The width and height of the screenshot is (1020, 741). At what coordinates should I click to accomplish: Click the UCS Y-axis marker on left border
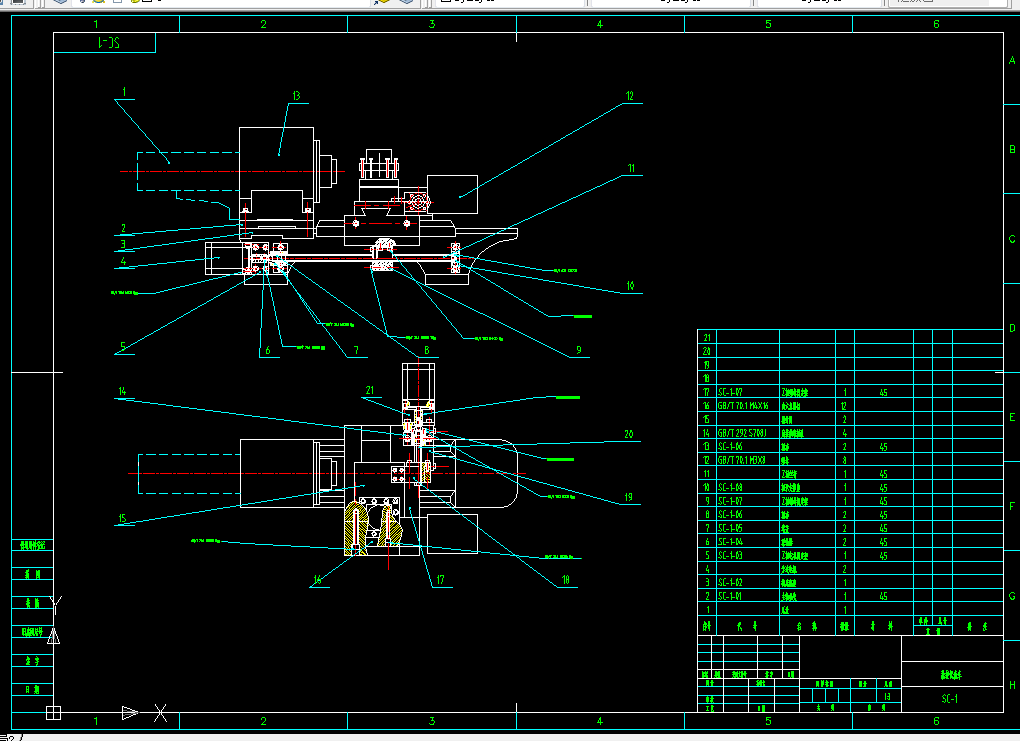pyautogui.click(x=57, y=605)
